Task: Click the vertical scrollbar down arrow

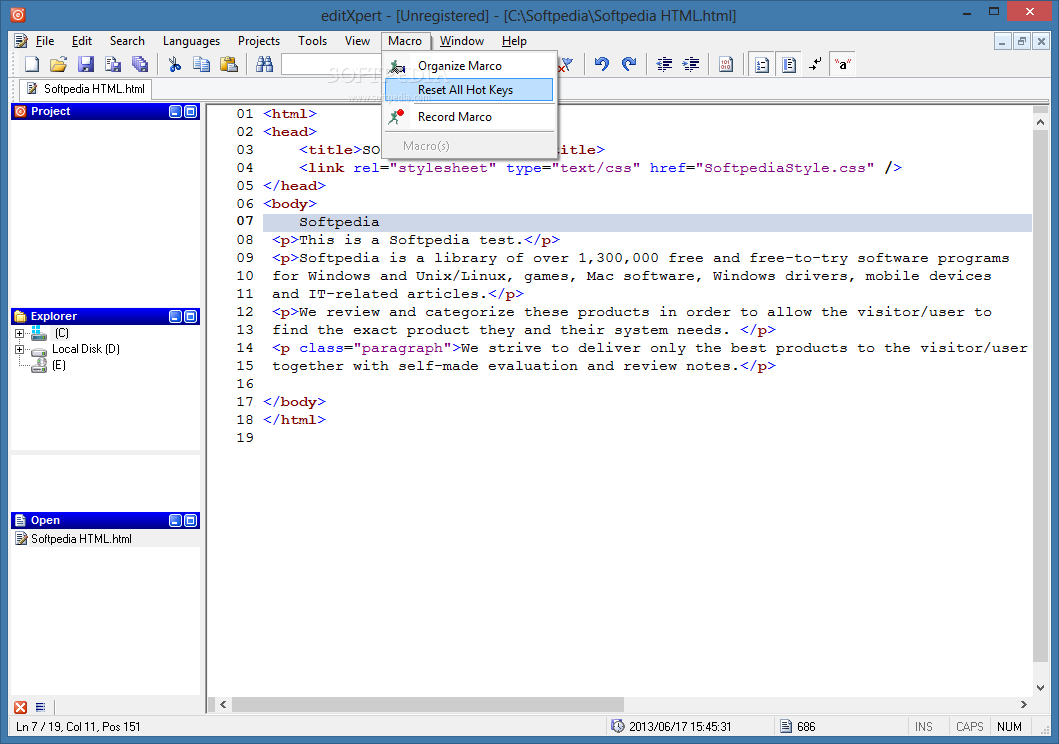Action: tap(1040, 688)
